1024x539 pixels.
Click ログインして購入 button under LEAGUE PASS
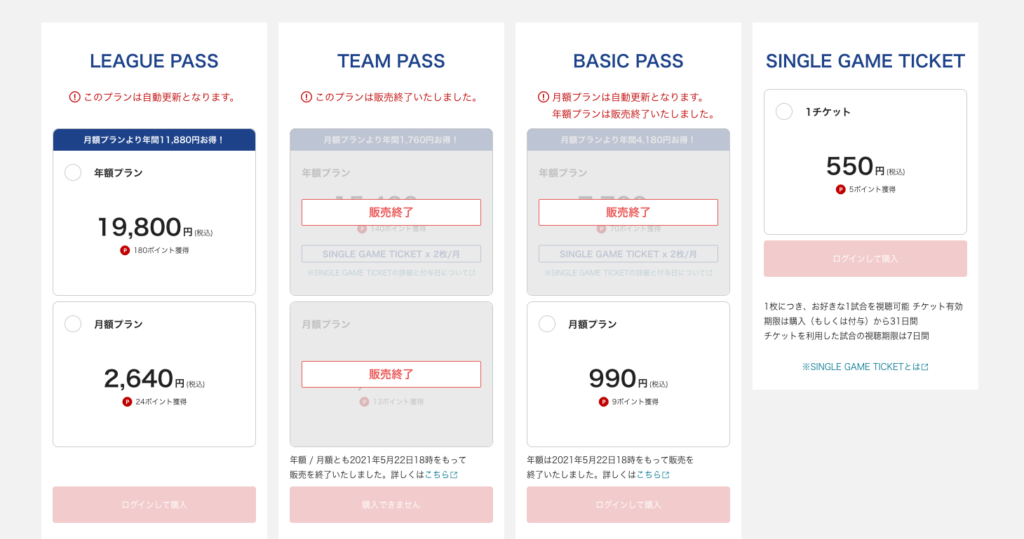pos(154,504)
